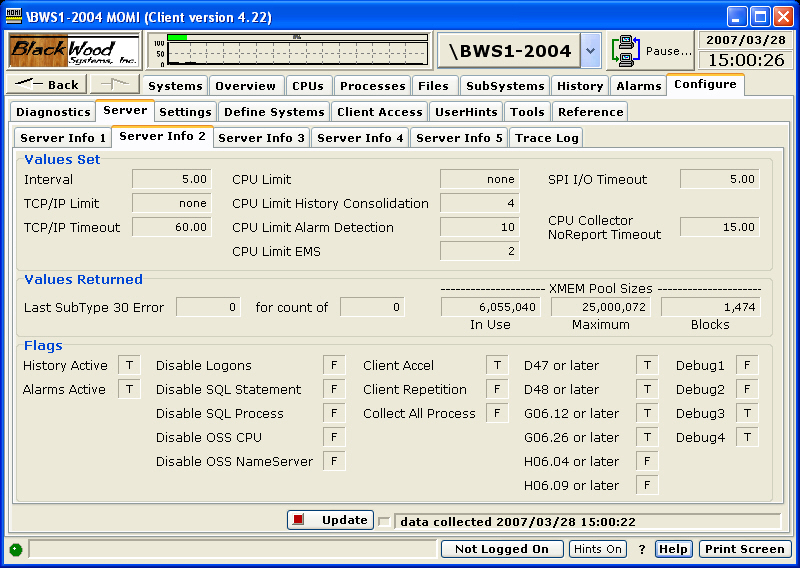Viewport: 800px width, 568px height.
Task: Open the Files tab
Action: (x=433, y=86)
